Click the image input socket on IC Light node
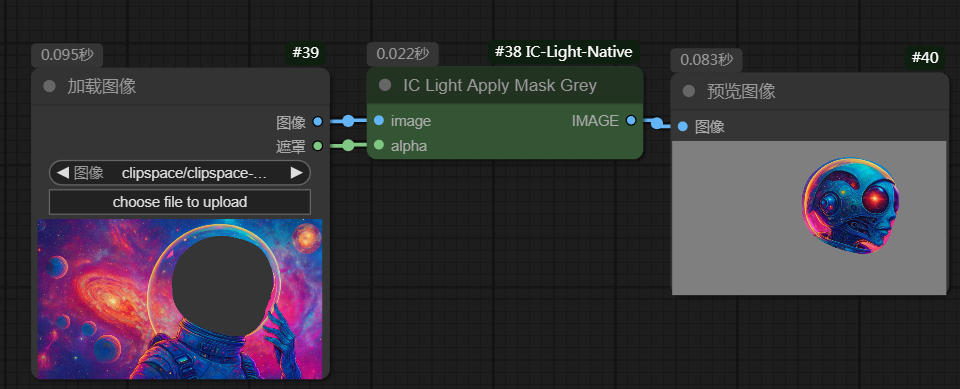The width and height of the screenshot is (960, 389). click(x=378, y=121)
